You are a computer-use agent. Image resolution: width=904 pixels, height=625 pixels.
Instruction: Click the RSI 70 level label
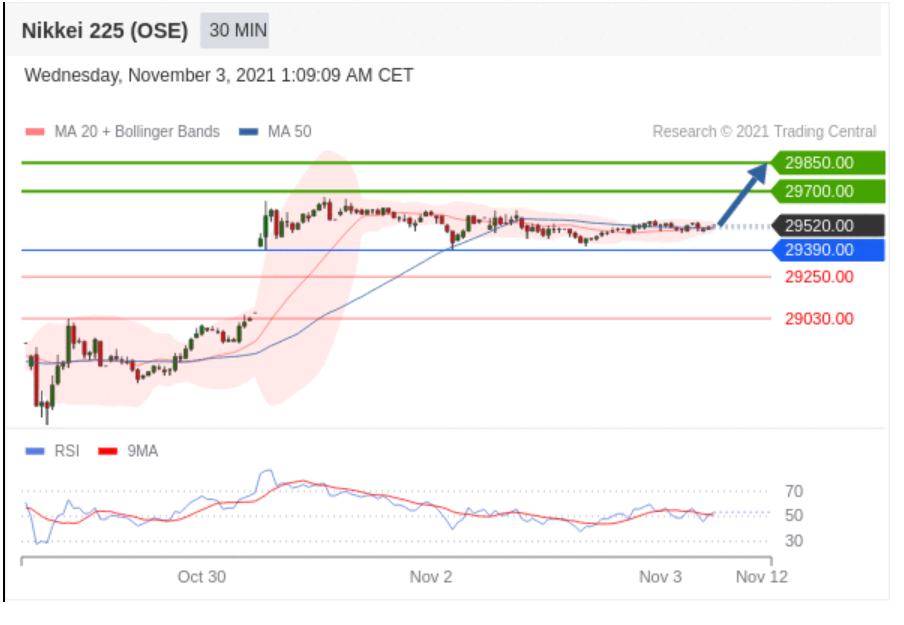click(794, 491)
